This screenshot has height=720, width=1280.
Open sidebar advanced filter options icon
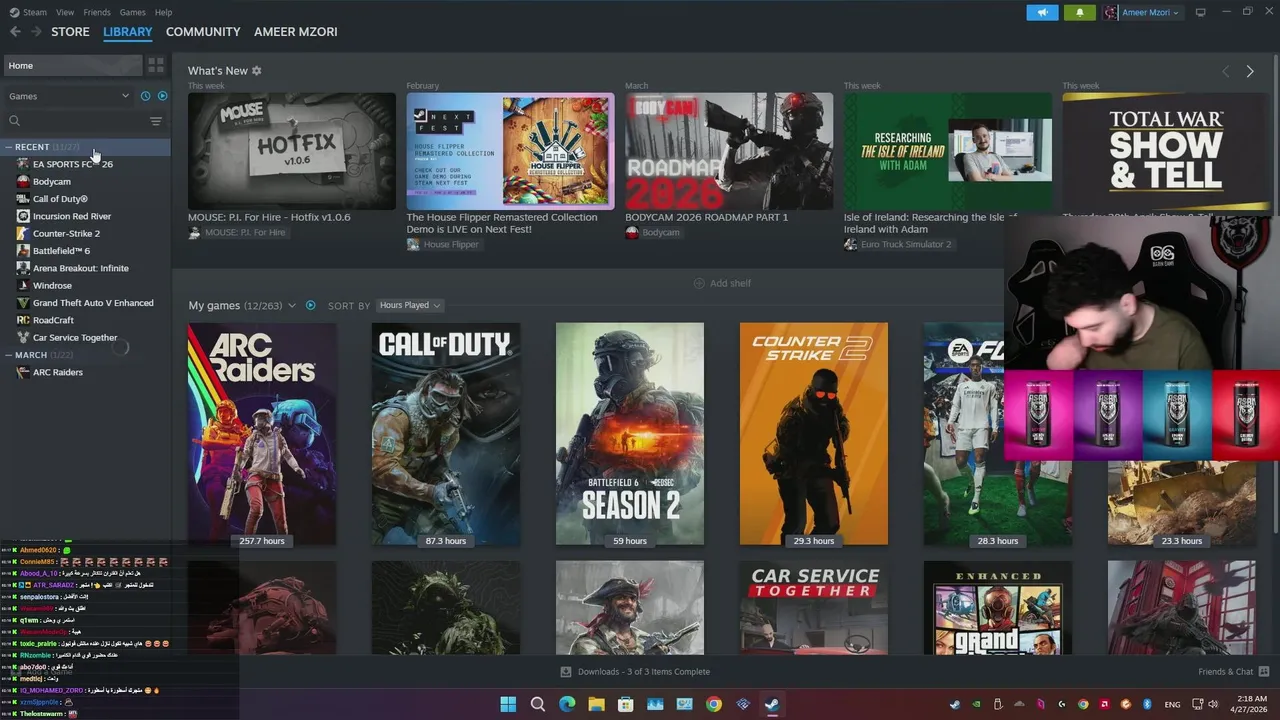156,121
